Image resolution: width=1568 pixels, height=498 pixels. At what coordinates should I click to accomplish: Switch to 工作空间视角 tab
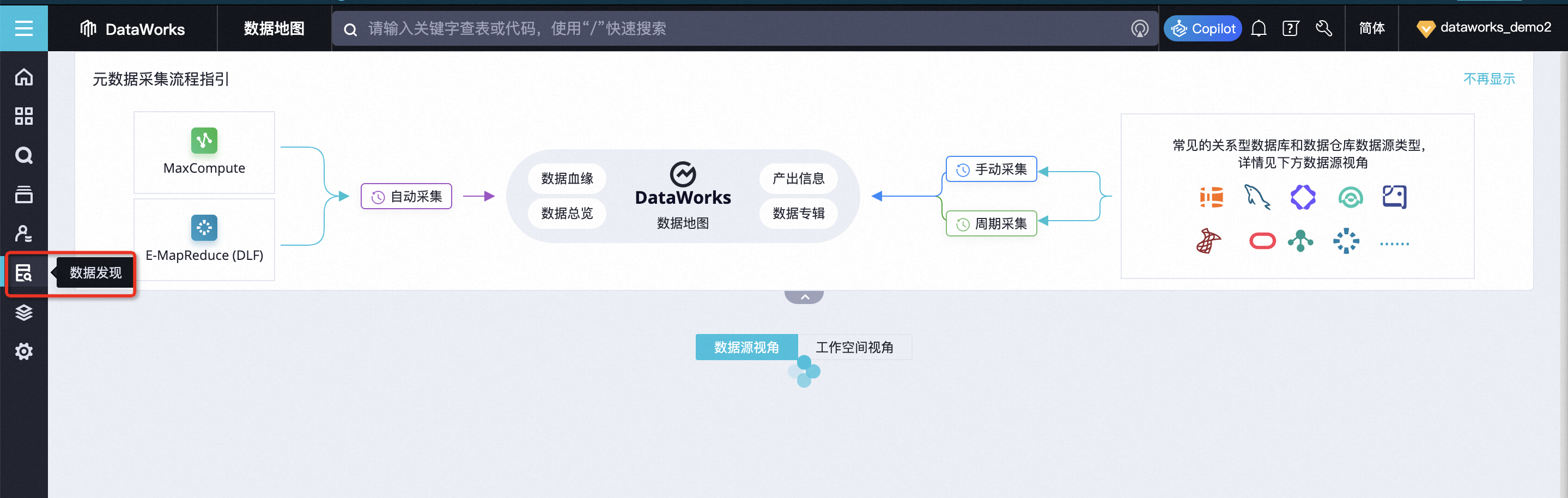coord(855,347)
